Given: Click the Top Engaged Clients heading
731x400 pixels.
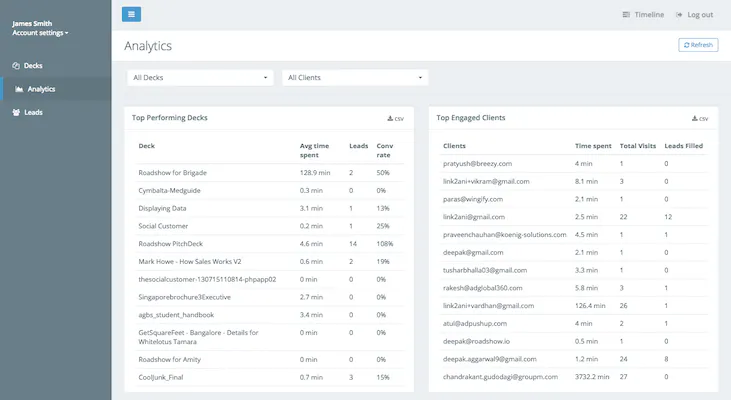Looking at the screenshot, I should click(471, 118).
